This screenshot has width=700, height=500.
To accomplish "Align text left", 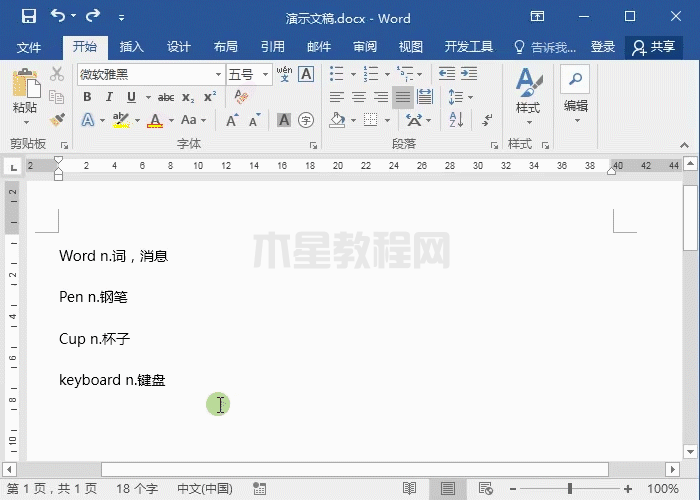I will [337, 97].
